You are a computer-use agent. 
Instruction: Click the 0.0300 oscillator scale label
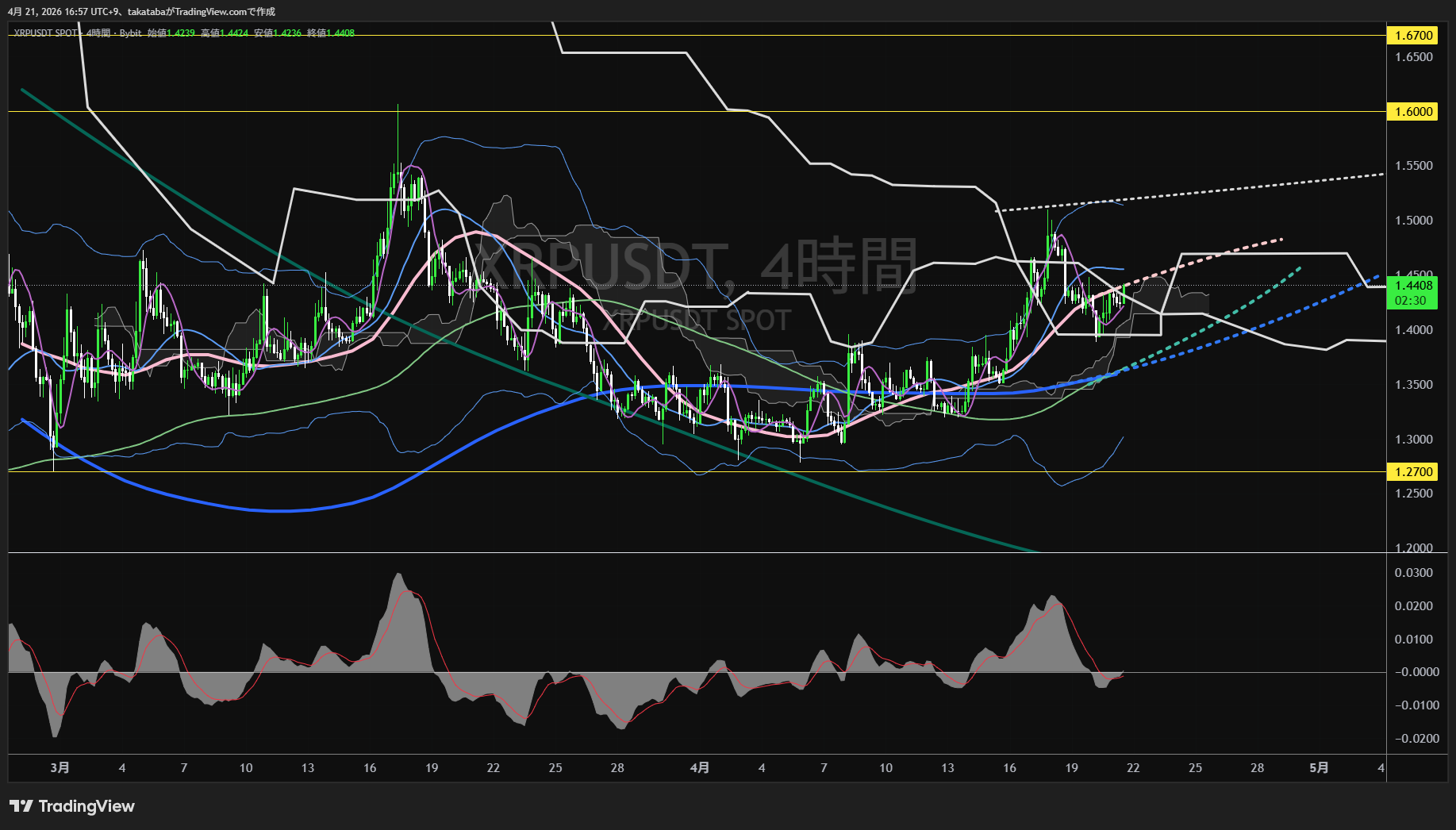[x=1413, y=572]
